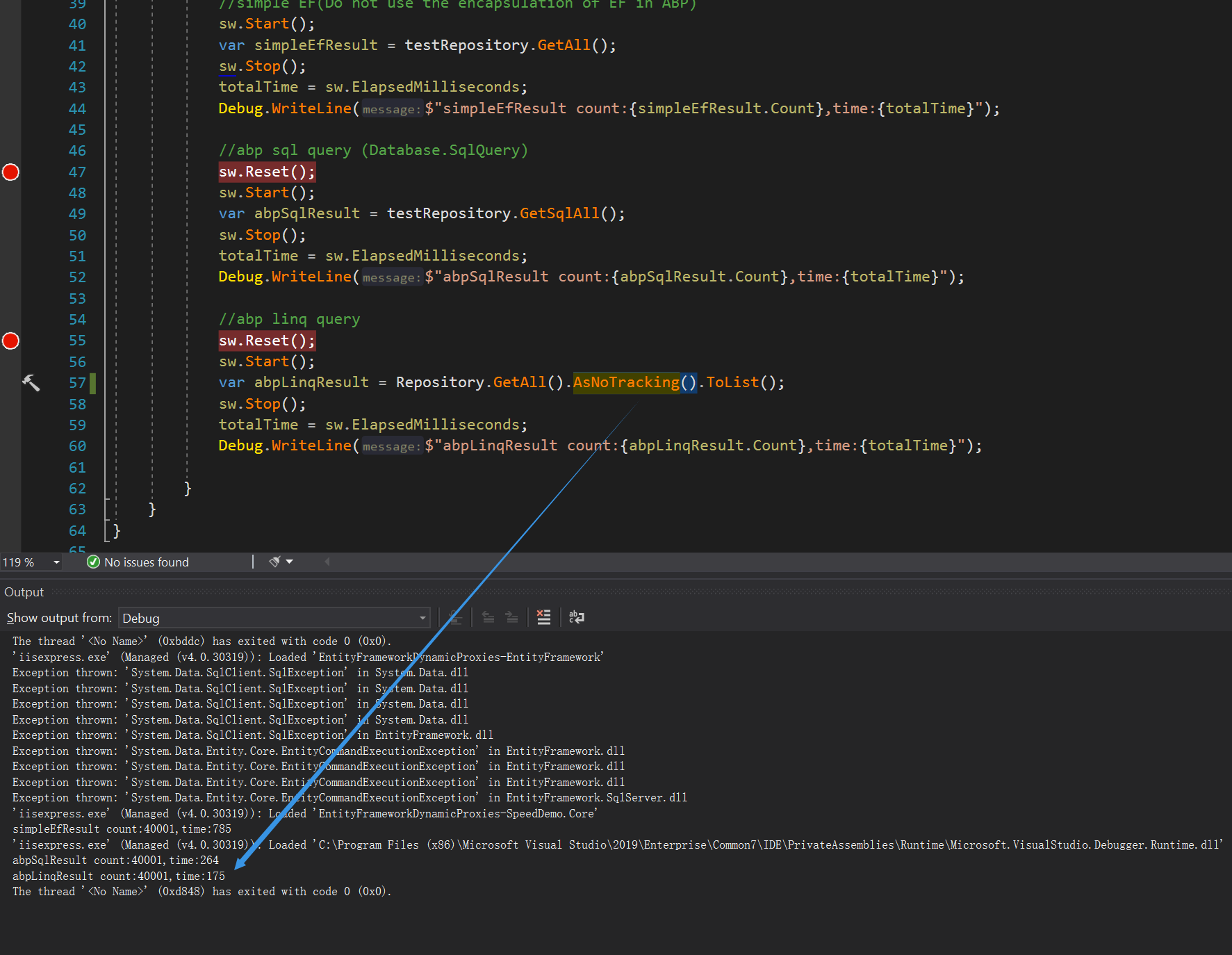
Task: Click line number 49 in the editor margin
Action: tap(77, 213)
